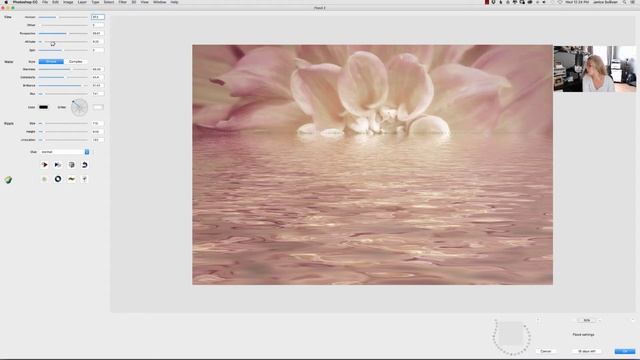Open the Filter menu
This screenshot has width=640, height=360.
point(122,2)
